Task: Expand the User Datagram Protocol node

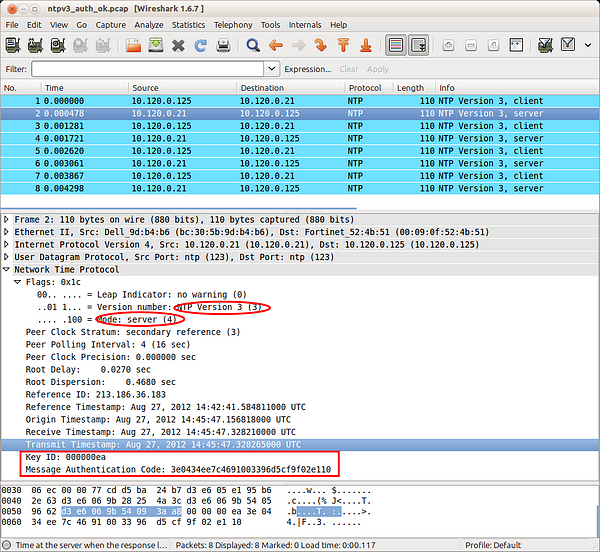Action: 8,257
